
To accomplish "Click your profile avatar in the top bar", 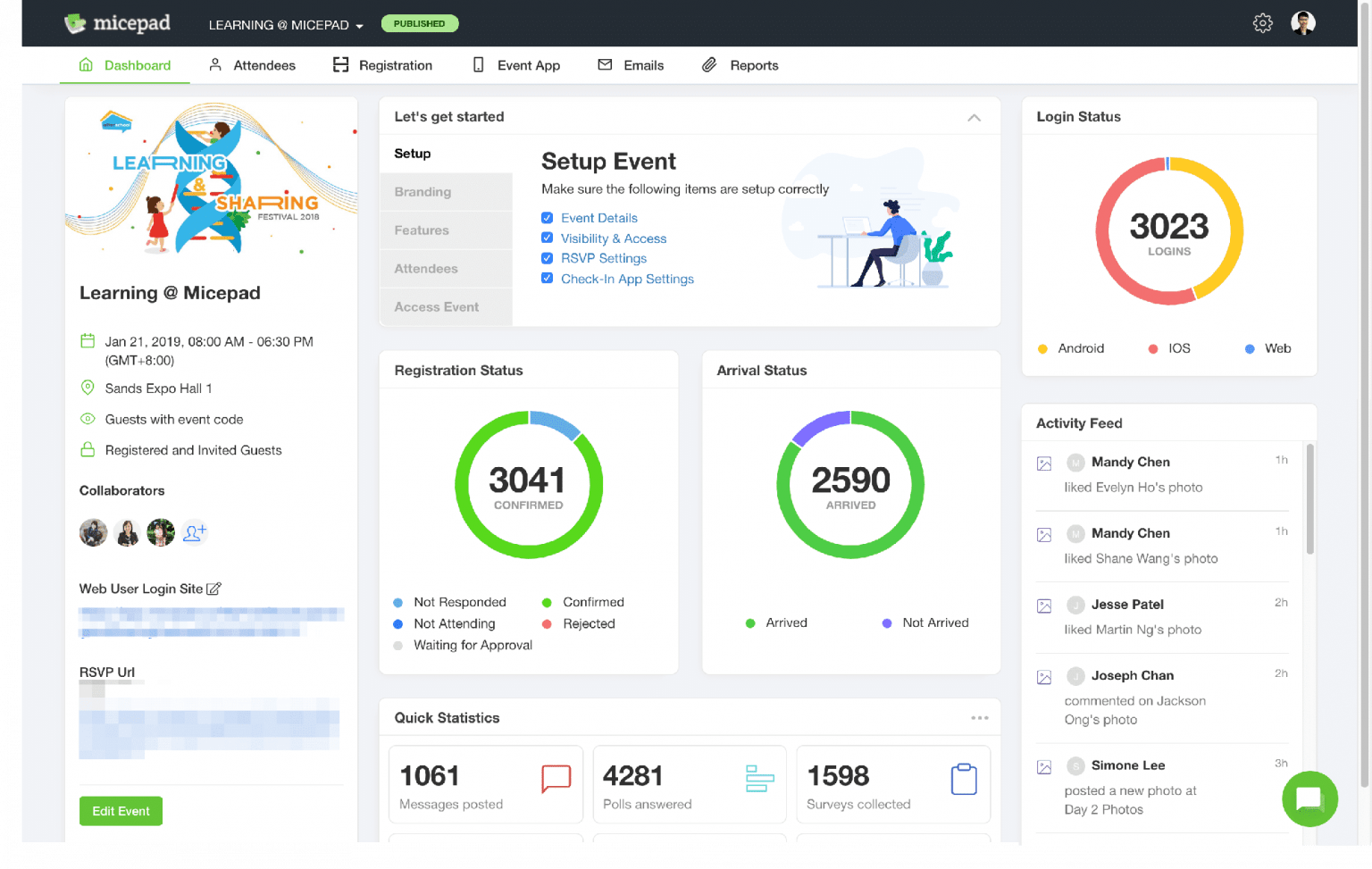I will [1303, 23].
